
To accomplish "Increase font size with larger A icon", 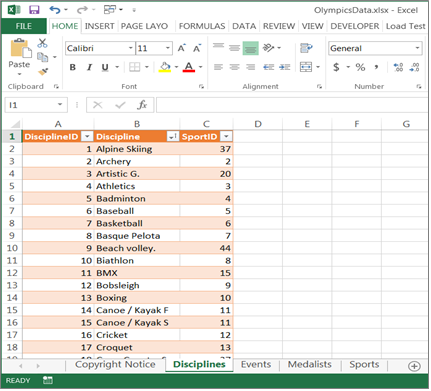I will coord(181,48).
